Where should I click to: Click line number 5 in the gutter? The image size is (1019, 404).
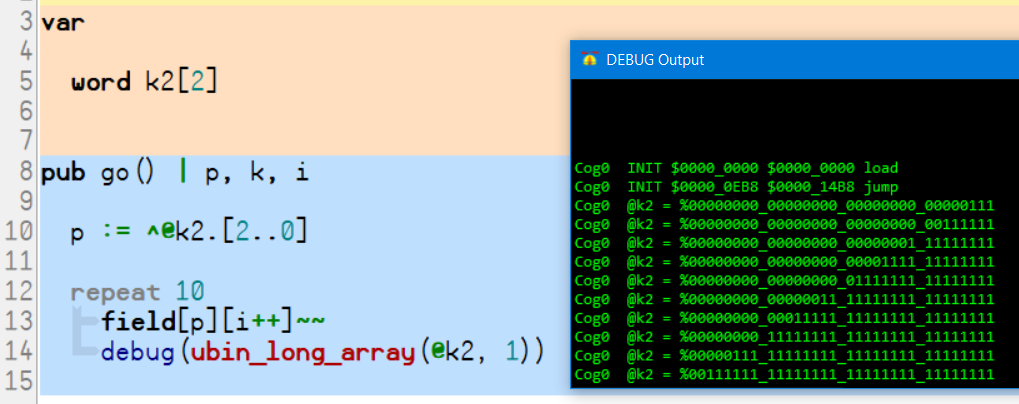click(x=25, y=82)
